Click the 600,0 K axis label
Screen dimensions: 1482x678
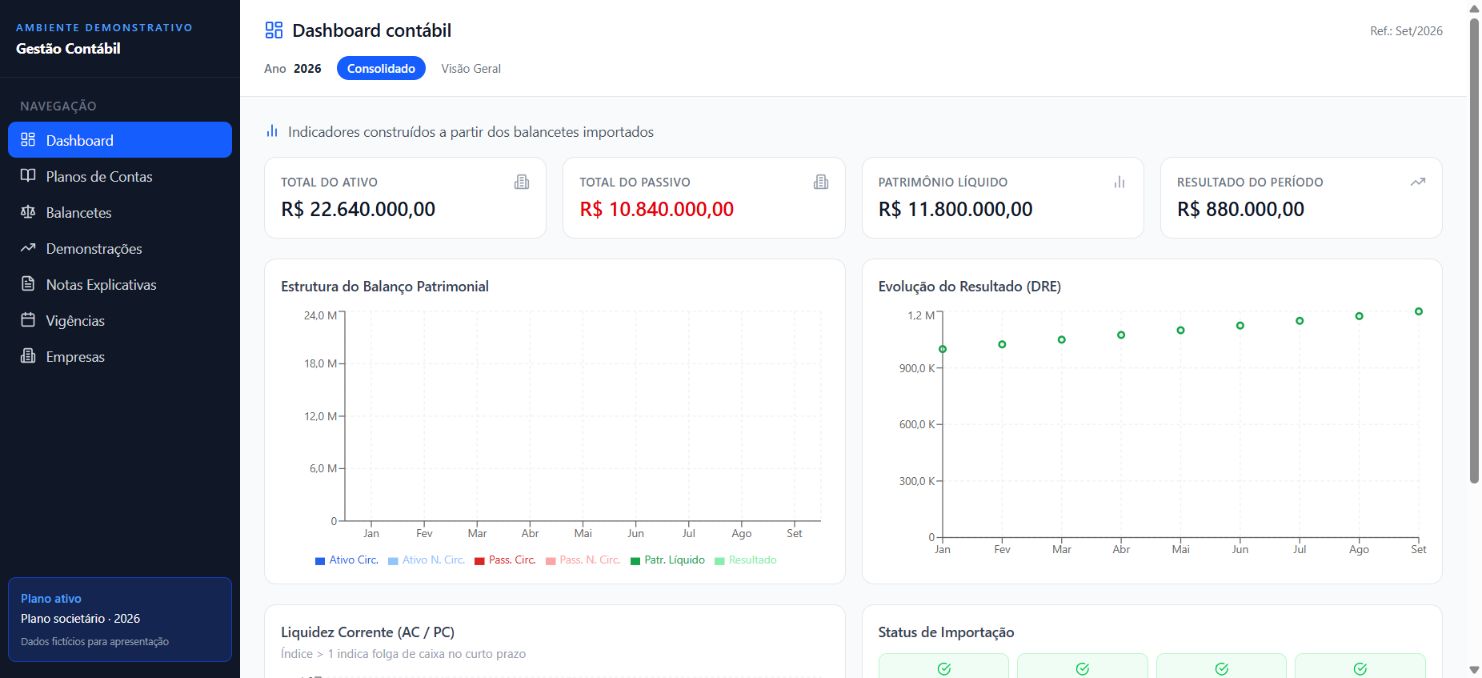[916, 424]
